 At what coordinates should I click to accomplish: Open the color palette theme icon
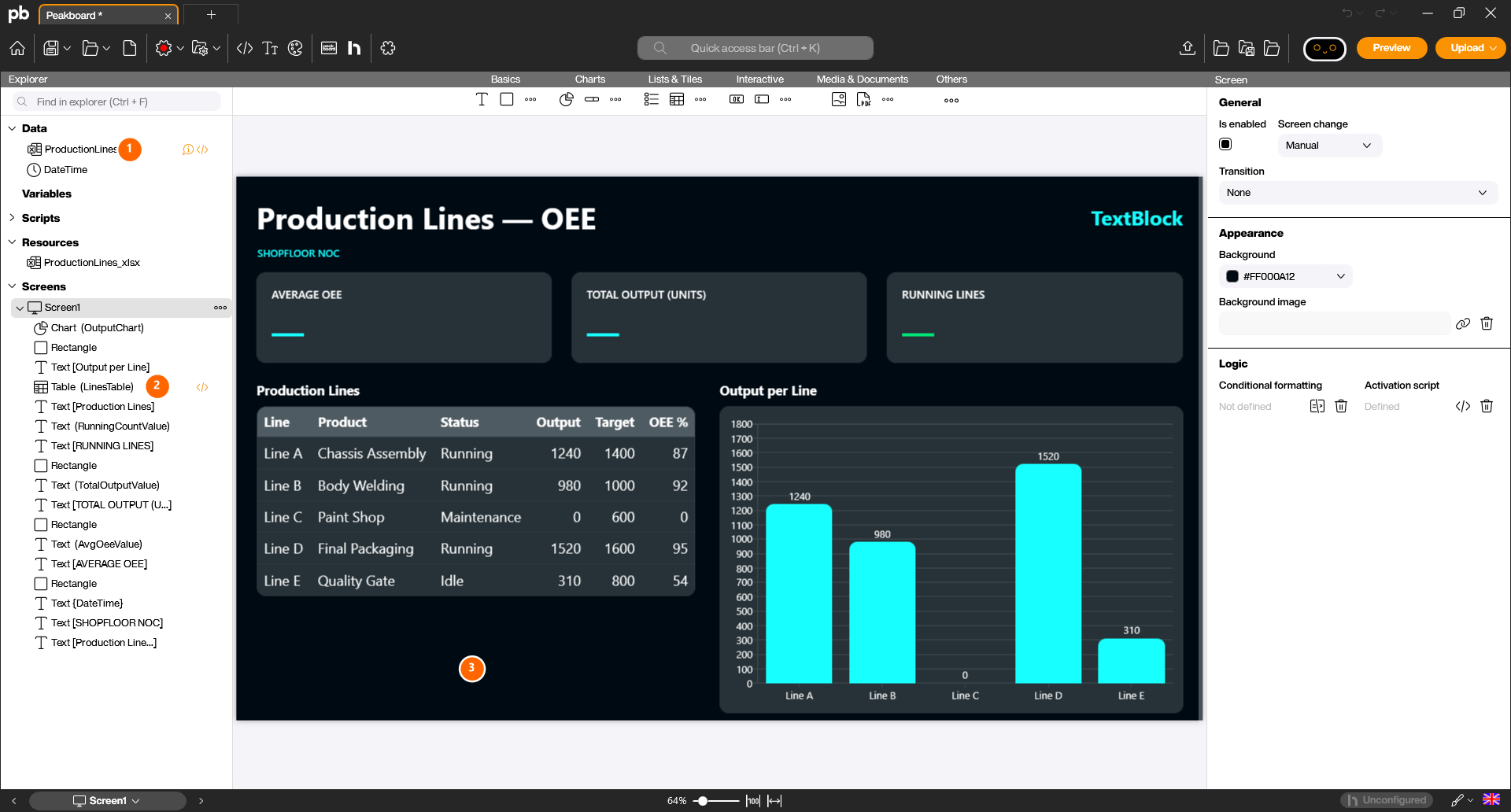pyautogui.click(x=295, y=48)
